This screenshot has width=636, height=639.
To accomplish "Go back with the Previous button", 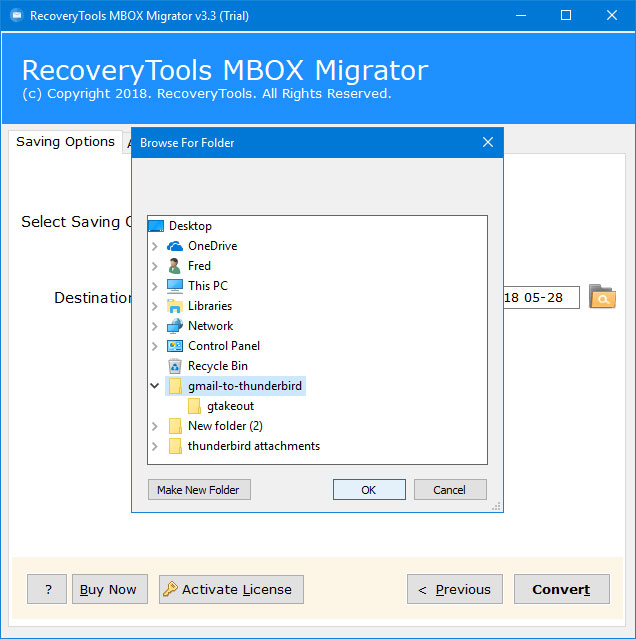I will (x=455, y=589).
